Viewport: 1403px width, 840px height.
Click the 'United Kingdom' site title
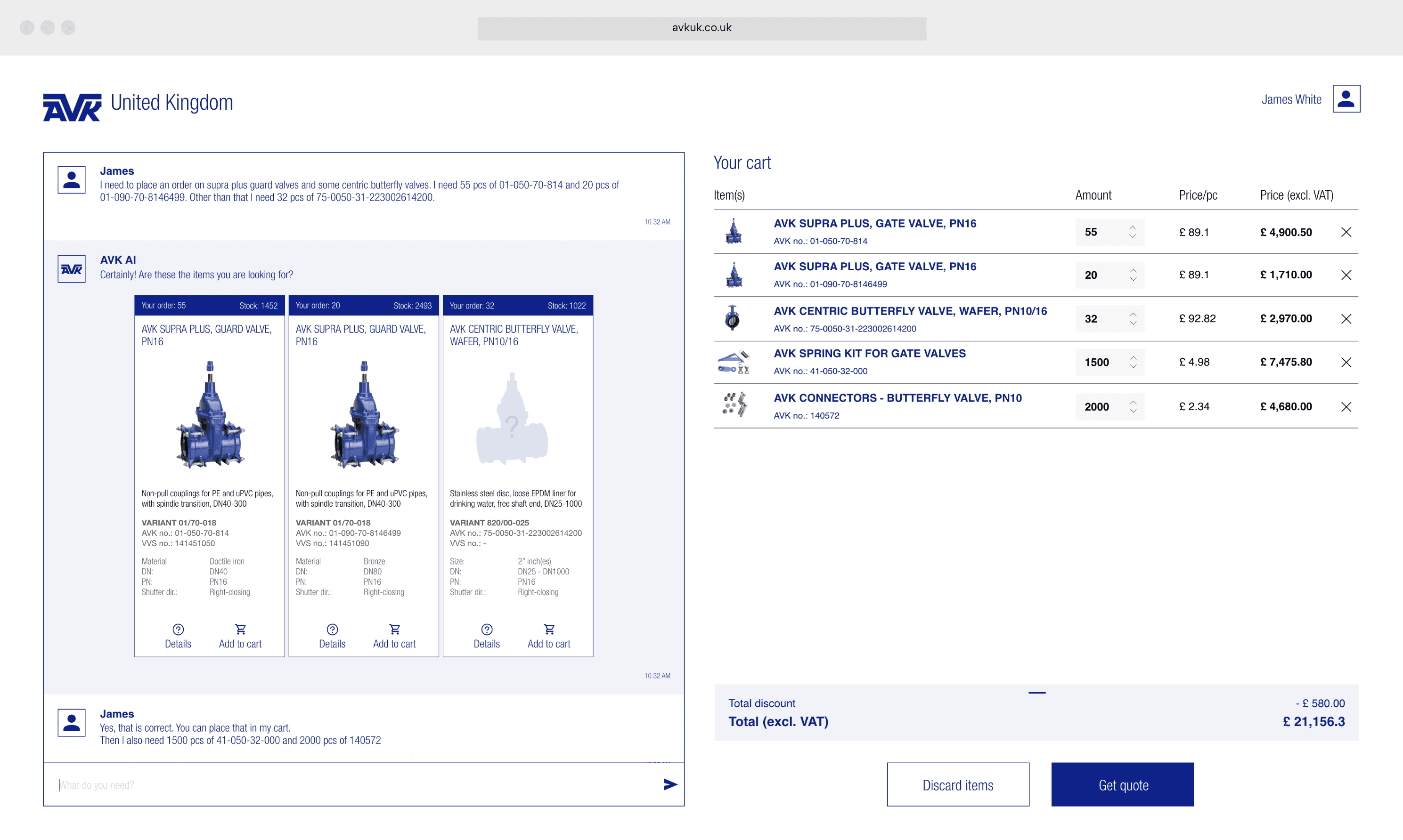point(171,103)
